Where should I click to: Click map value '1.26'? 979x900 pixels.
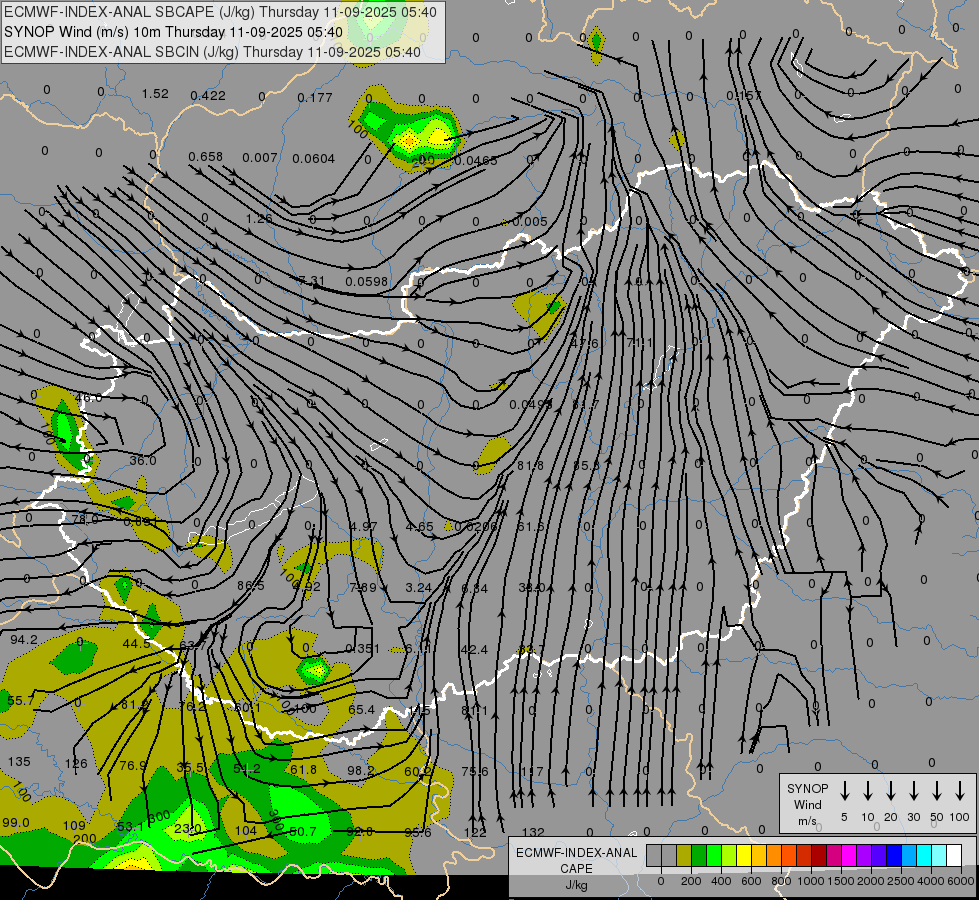[259, 219]
